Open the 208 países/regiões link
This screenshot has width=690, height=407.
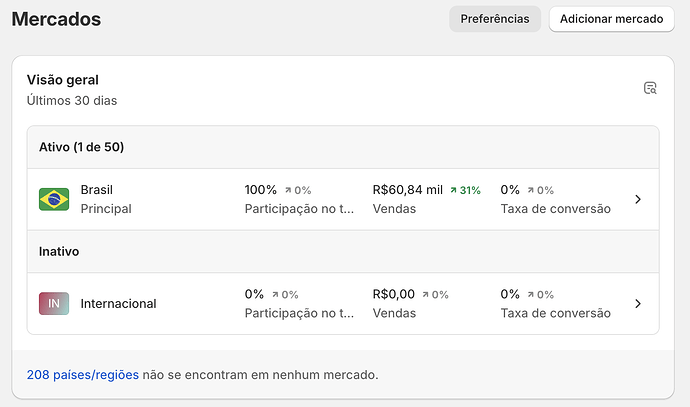(x=83, y=375)
